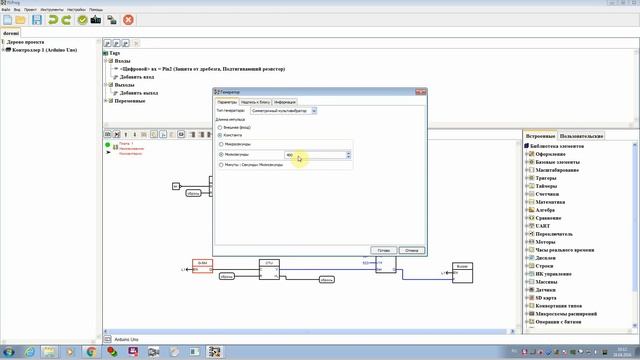640x360 pixels.
Task: Open Google Chrome from taskbar
Action: [91, 352]
